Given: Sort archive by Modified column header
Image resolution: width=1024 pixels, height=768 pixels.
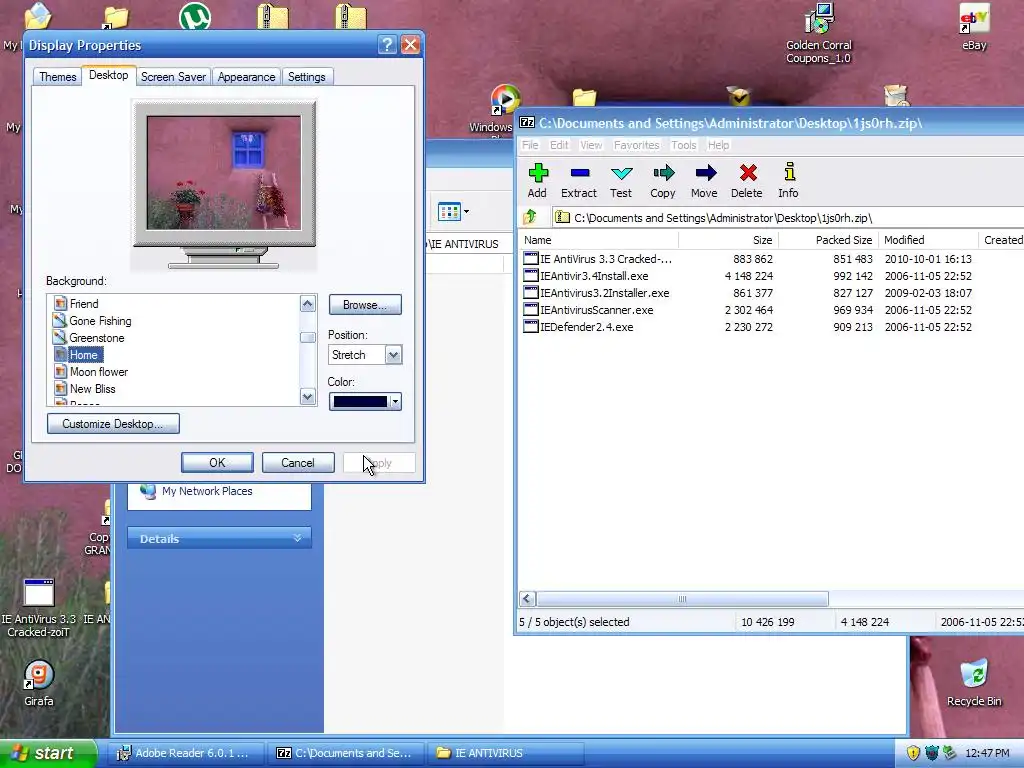Looking at the screenshot, I should (928, 240).
